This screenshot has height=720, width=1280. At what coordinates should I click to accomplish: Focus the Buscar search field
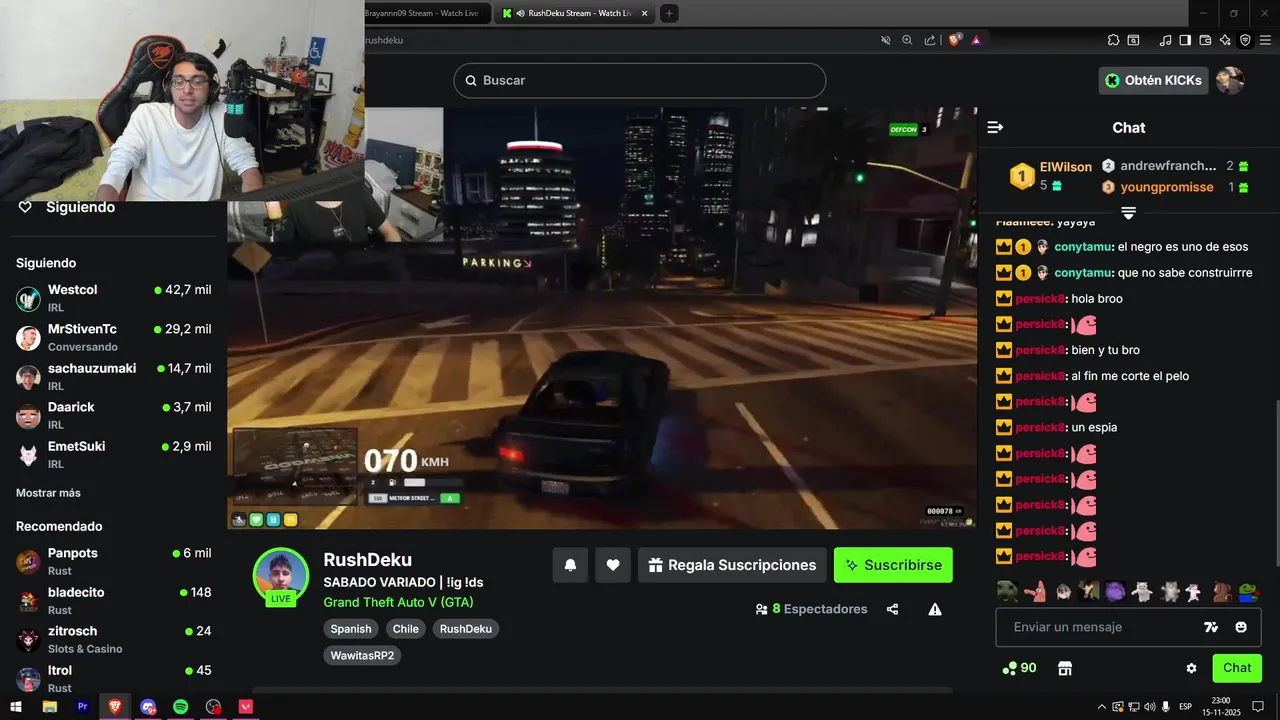pos(640,80)
